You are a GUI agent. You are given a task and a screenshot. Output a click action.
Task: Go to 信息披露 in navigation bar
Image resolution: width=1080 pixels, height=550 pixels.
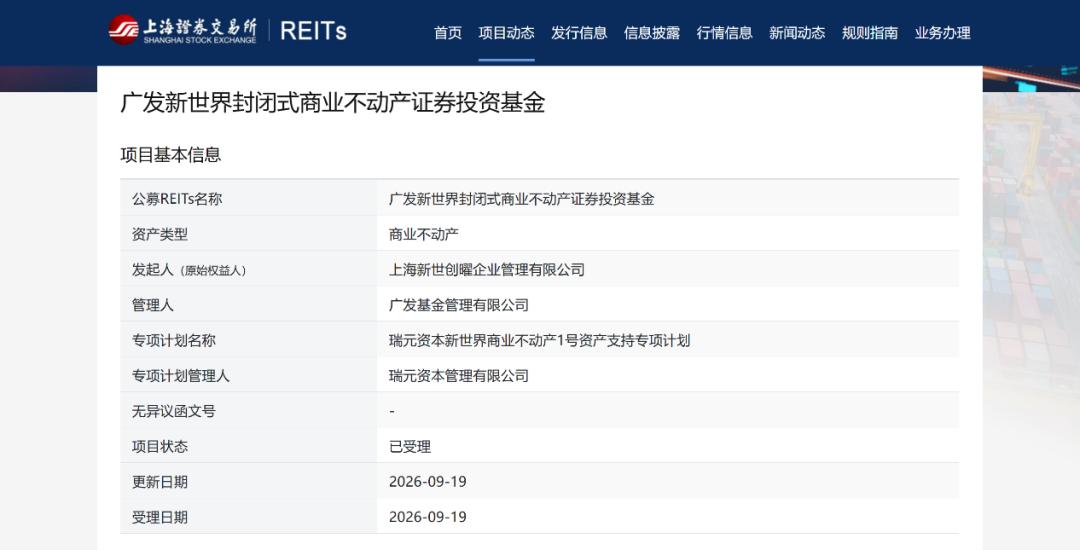[652, 32]
